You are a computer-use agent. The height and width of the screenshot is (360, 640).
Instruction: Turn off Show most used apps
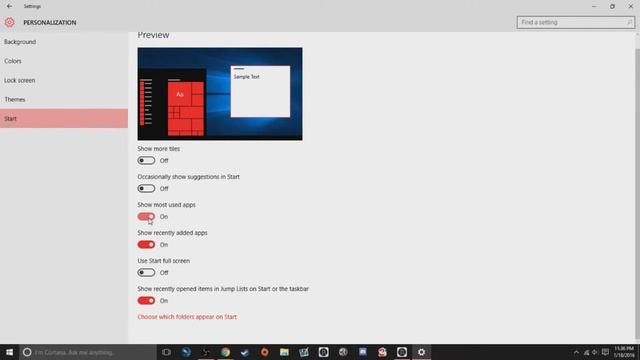[146, 217]
